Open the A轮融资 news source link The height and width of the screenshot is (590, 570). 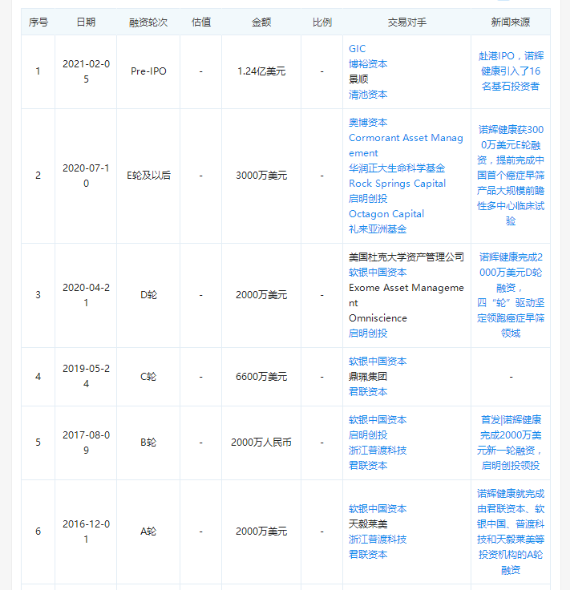[x=511, y=532]
